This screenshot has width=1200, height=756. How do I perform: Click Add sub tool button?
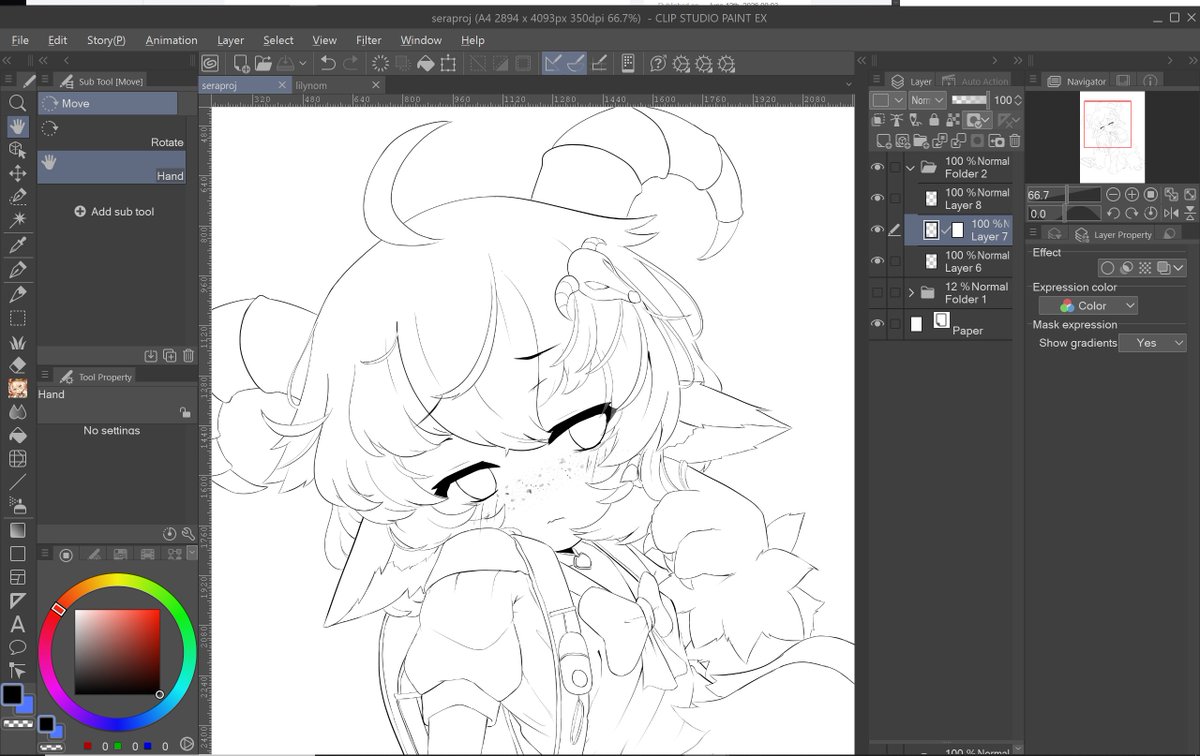(114, 212)
